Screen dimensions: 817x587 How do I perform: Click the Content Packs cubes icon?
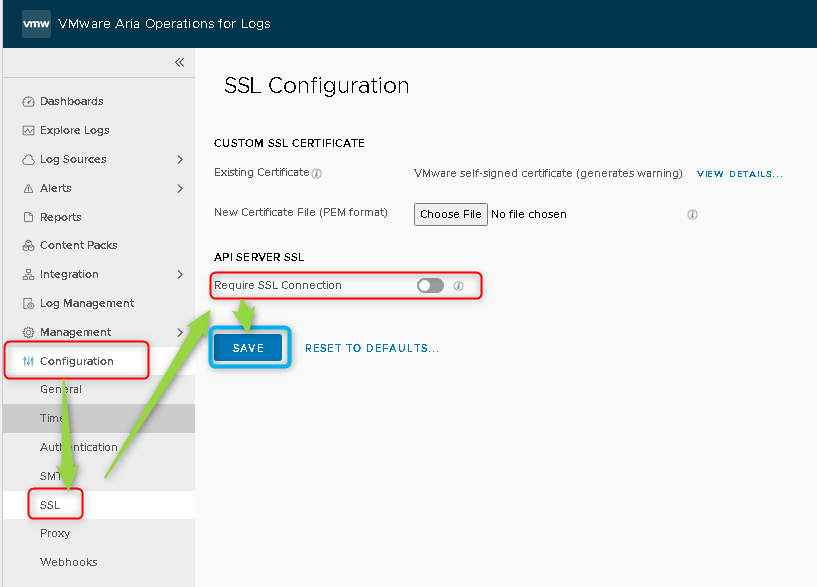click(x=28, y=246)
